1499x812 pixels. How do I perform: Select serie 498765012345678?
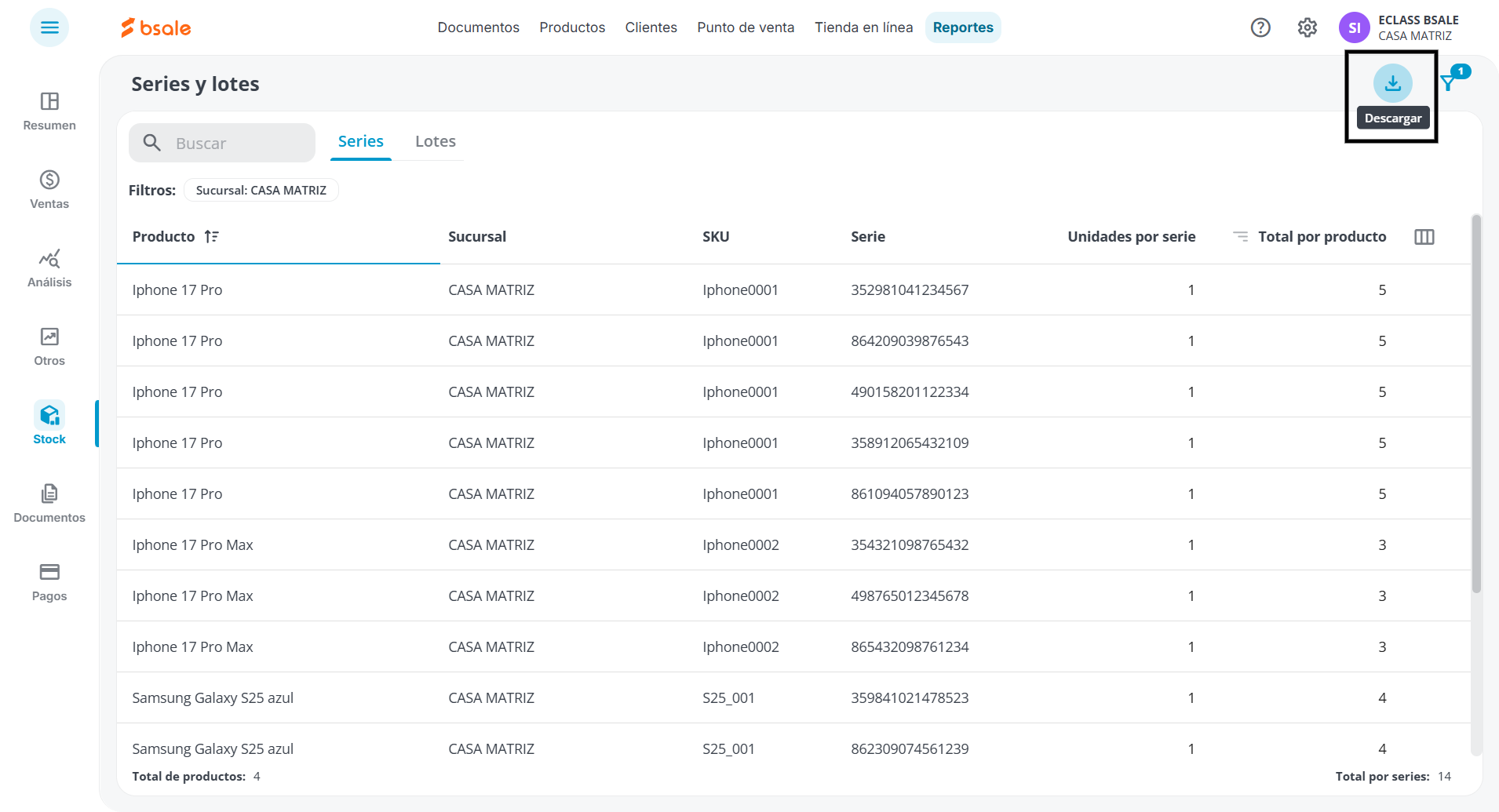[x=910, y=595]
